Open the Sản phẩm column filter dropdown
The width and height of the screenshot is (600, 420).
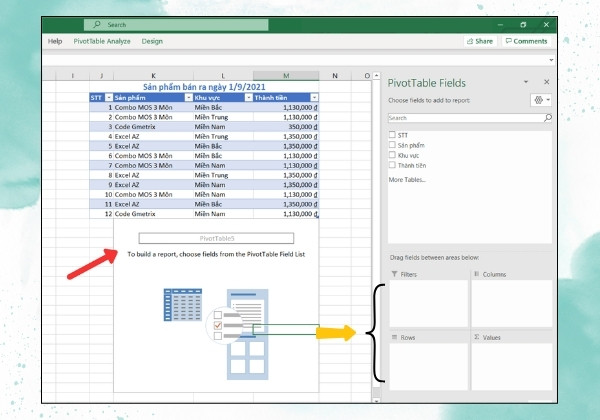click(x=189, y=98)
